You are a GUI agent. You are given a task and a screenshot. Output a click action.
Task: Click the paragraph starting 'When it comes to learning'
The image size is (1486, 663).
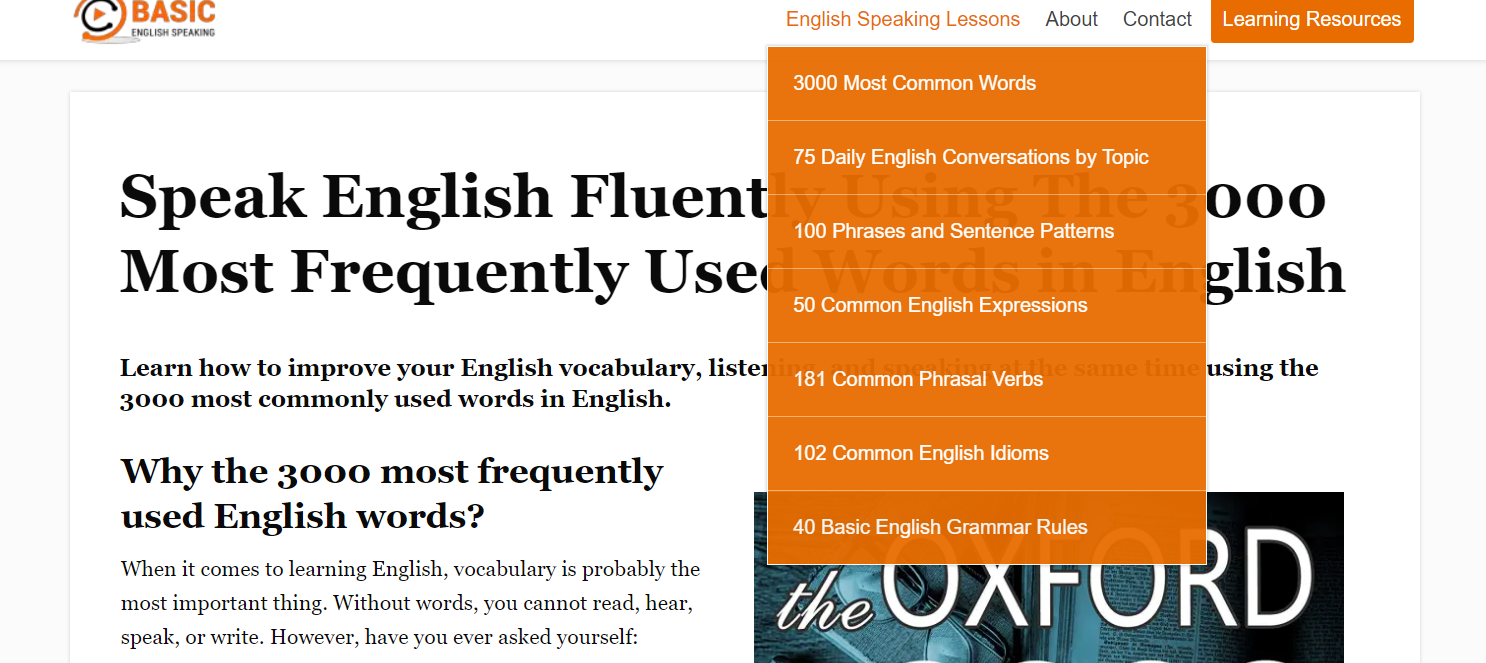(x=410, y=603)
